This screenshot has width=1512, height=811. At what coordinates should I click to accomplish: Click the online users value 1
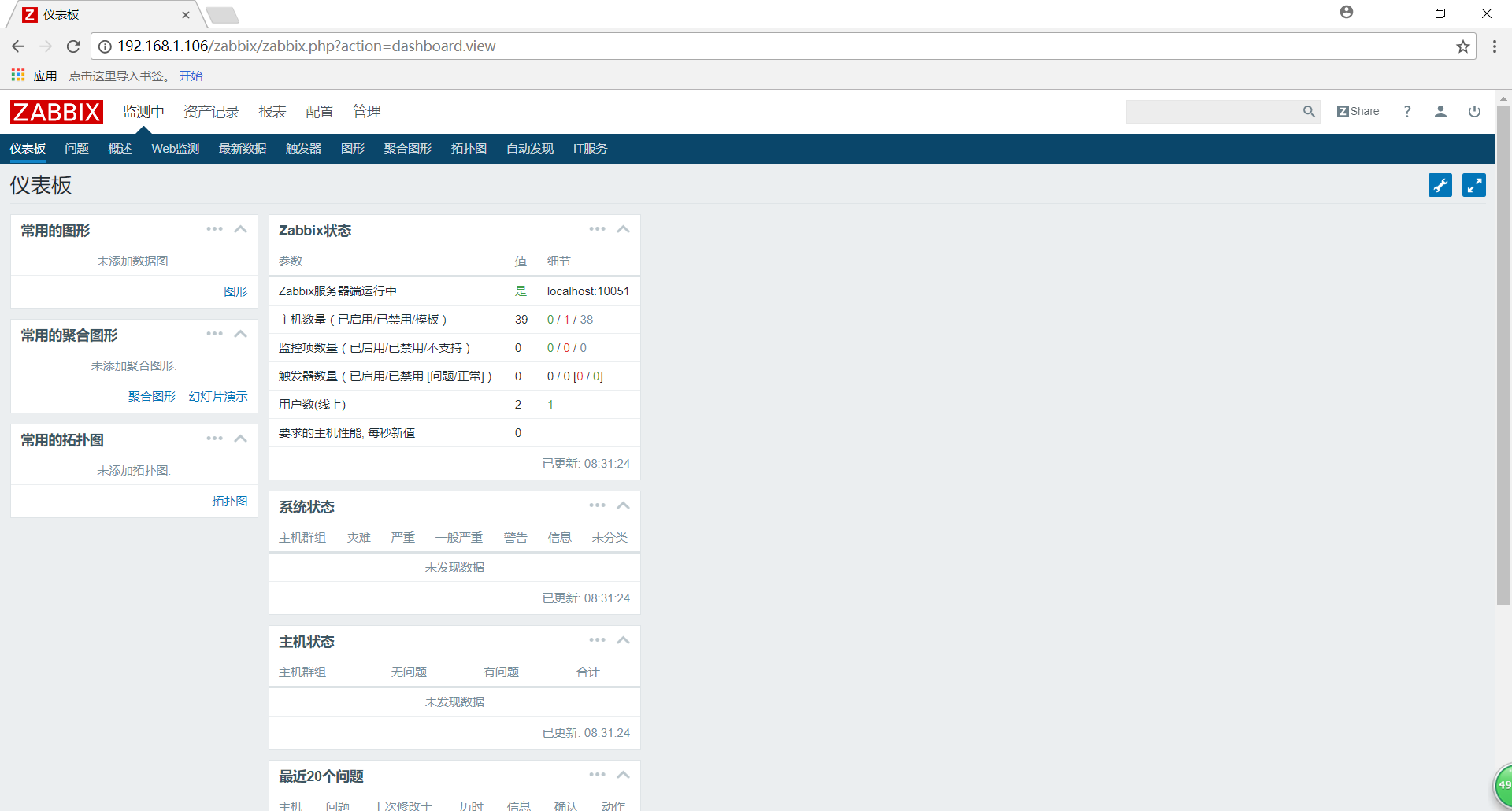tap(550, 405)
